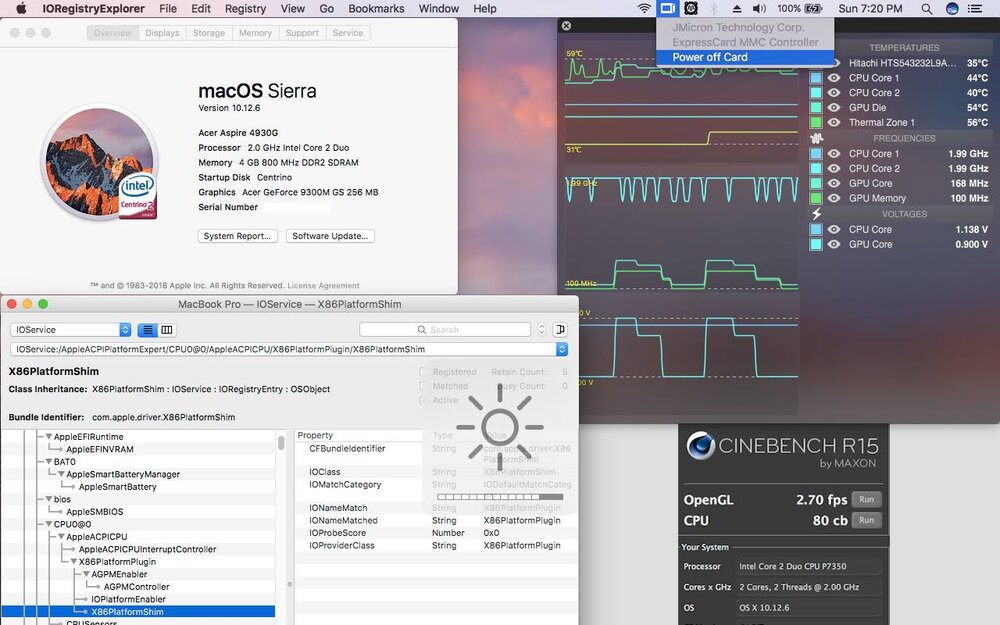Screen dimensions: 1000x625
Task: Click the System Report button
Action: pyautogui.click(x=238, y=236)
